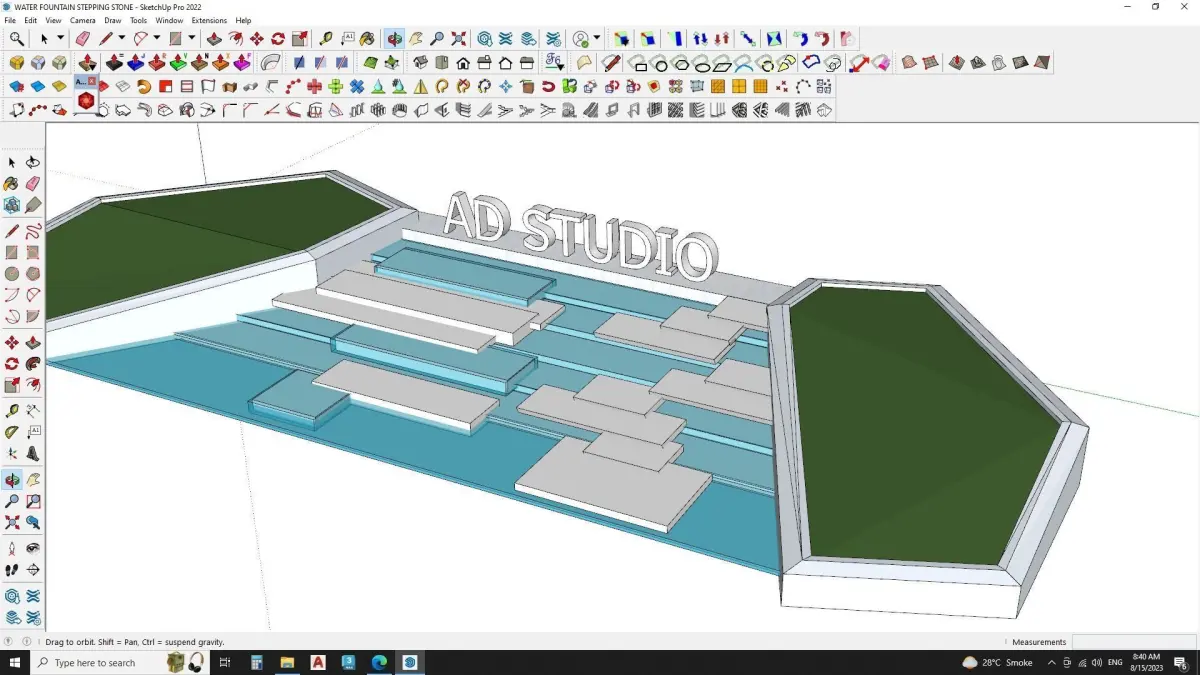This screenshot has height=675, width=1200.
Task: Show hidden icons in system tray
Action: pos(1052,662)
